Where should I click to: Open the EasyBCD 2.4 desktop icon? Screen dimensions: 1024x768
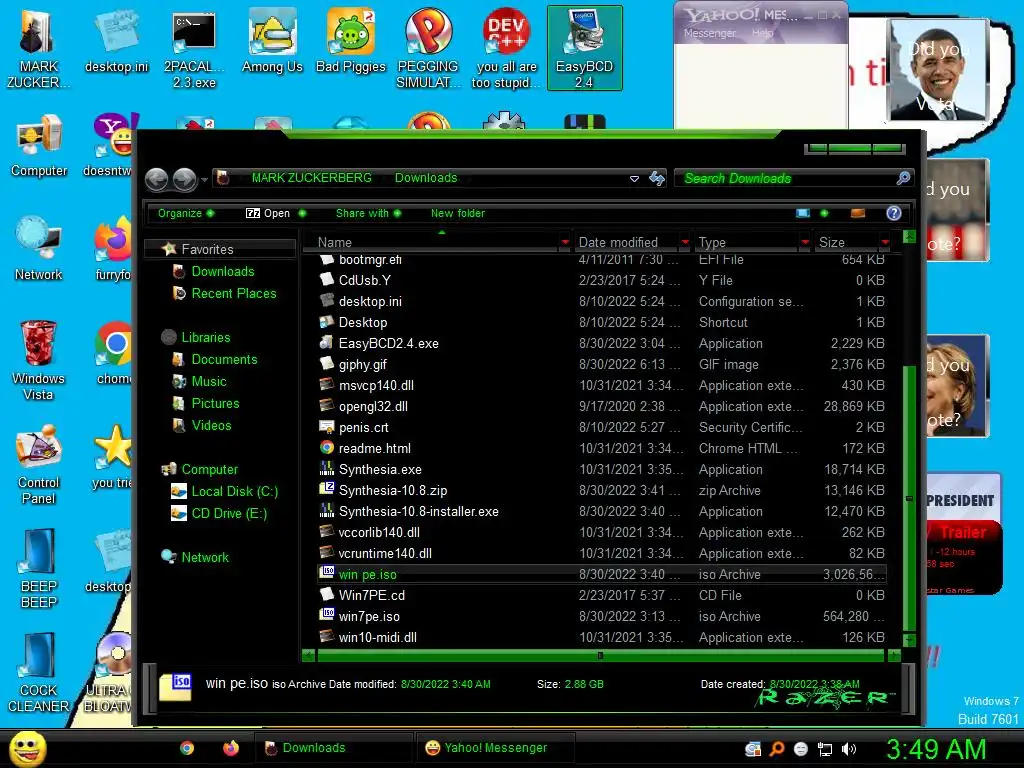pos(584,48)
